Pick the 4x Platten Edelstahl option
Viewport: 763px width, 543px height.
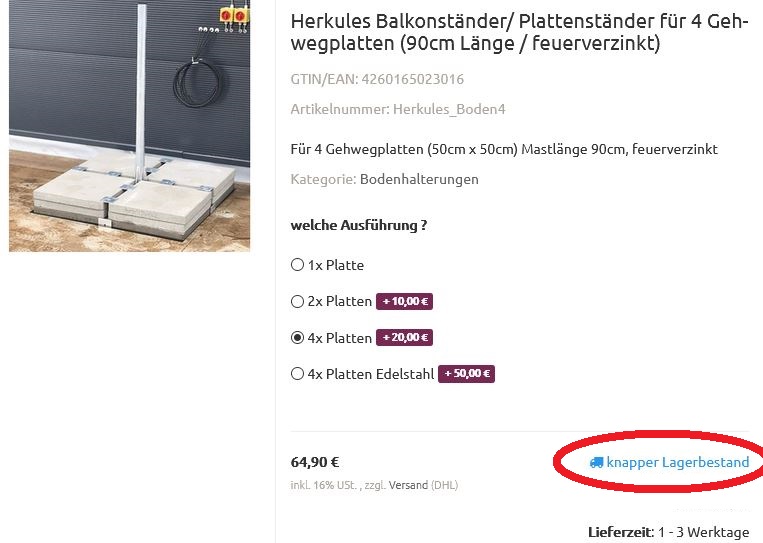click(x=297, y=374)
